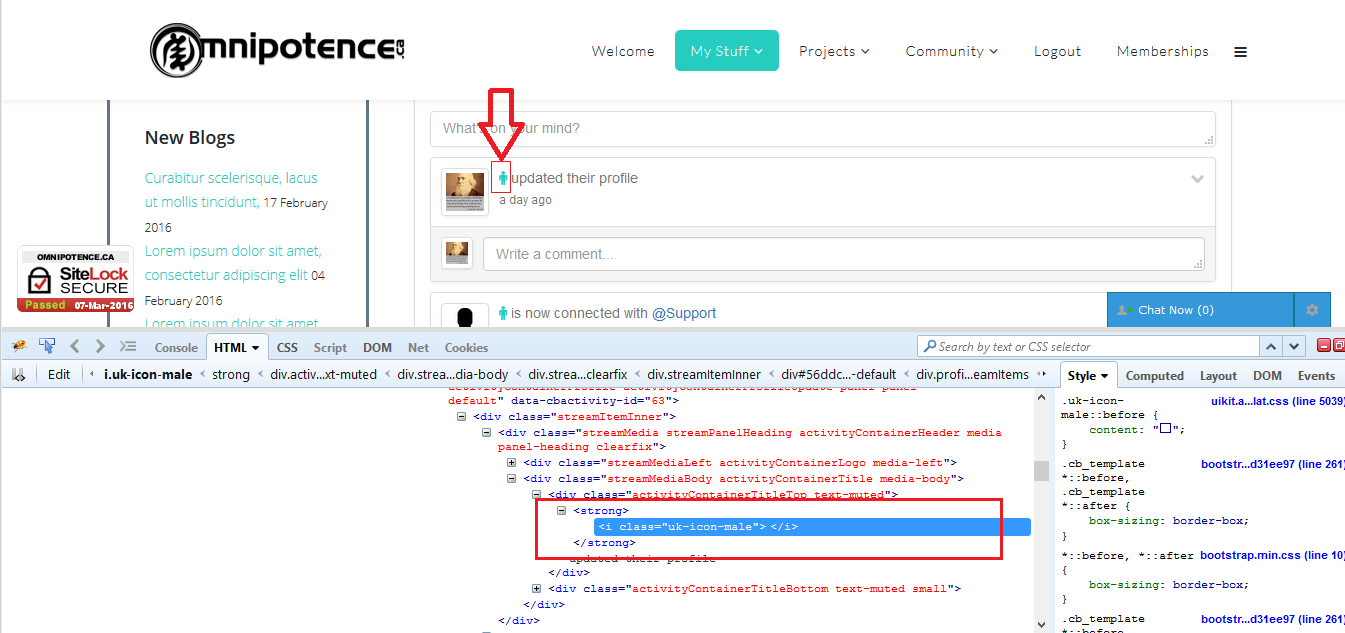Jump to next search result arrow
This screenshot has width=1345, height=633.
[1295, 346]
